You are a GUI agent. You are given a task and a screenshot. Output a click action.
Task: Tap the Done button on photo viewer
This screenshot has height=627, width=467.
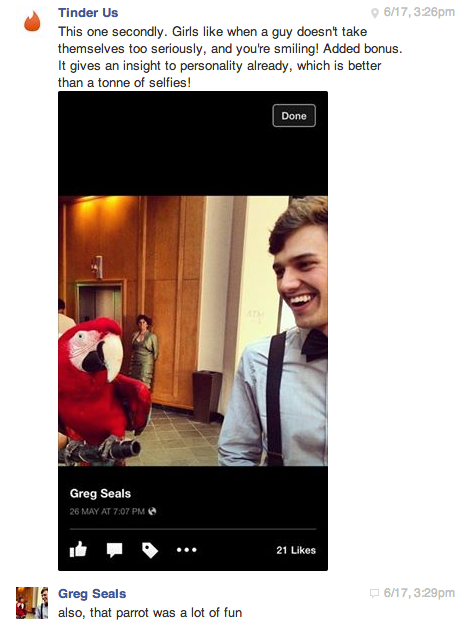[x=294, y=116]
